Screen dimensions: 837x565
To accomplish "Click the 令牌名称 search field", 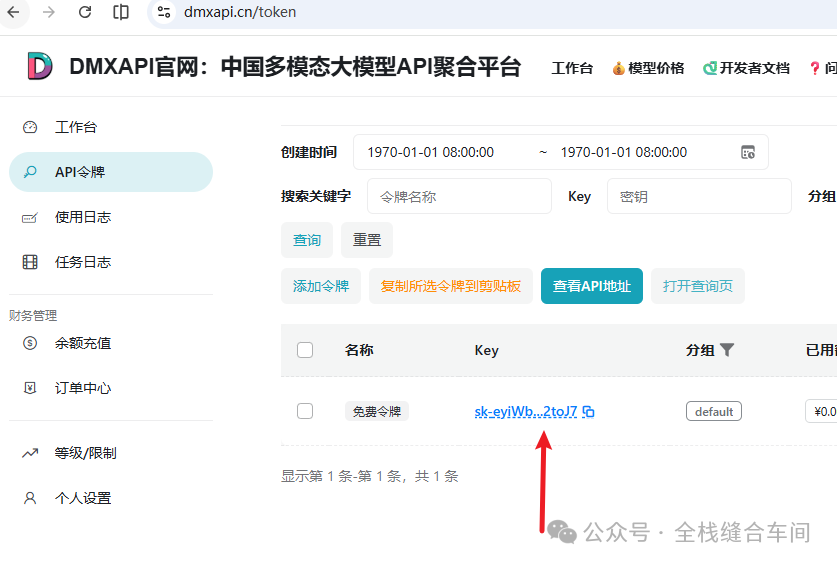I will [459, 197].
